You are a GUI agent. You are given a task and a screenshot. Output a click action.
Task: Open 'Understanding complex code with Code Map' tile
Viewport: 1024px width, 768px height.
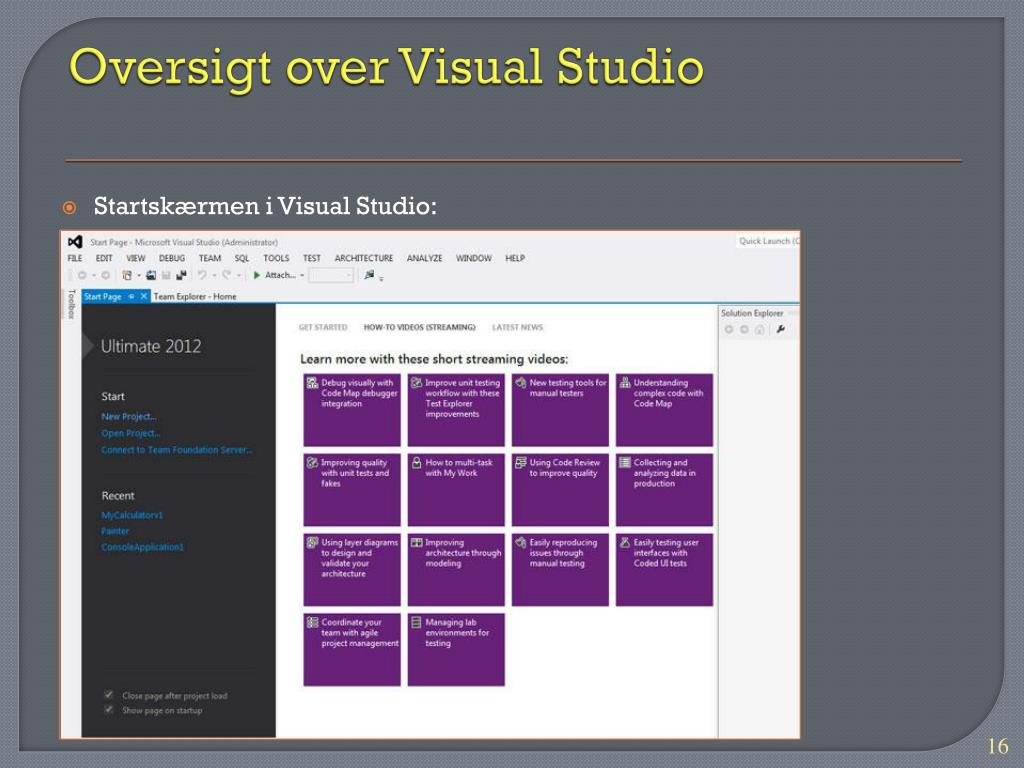664,409
